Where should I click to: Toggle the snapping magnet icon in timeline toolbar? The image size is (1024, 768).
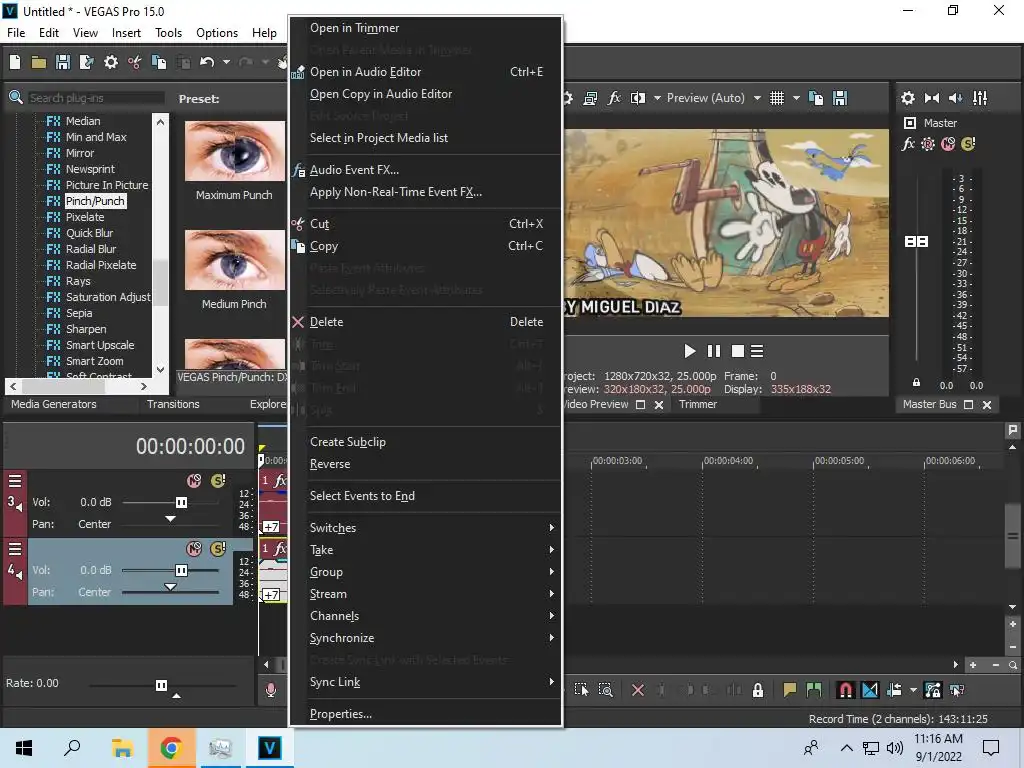click(846, 690)
